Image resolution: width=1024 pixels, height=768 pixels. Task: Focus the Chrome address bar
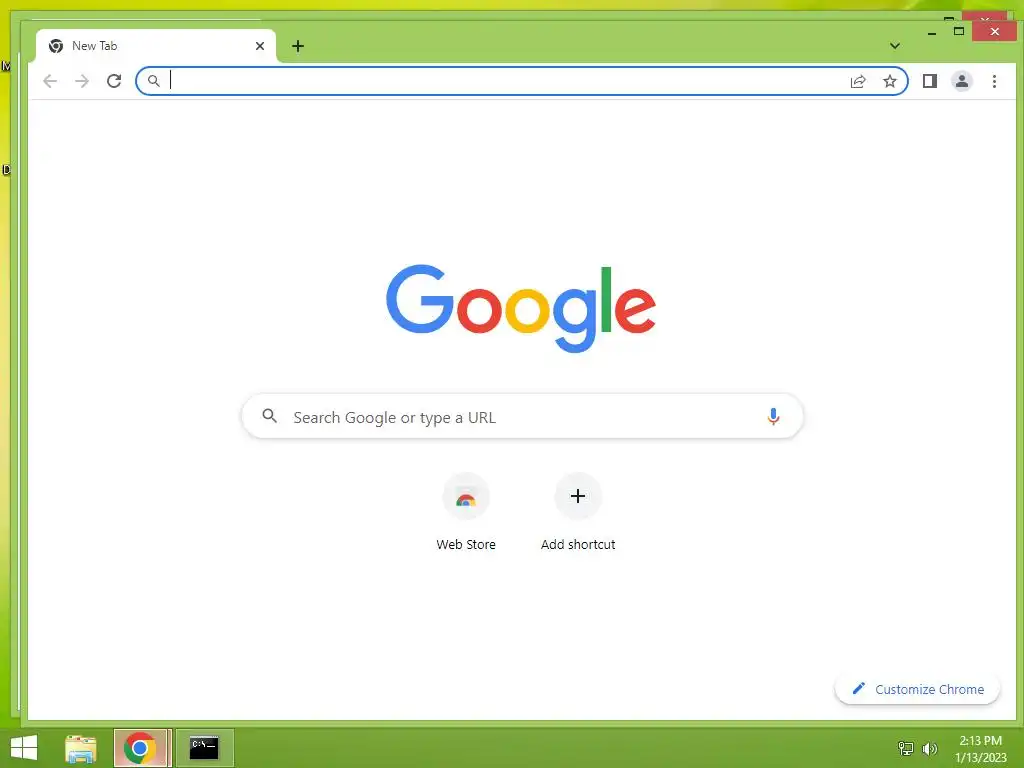[521, 81]
